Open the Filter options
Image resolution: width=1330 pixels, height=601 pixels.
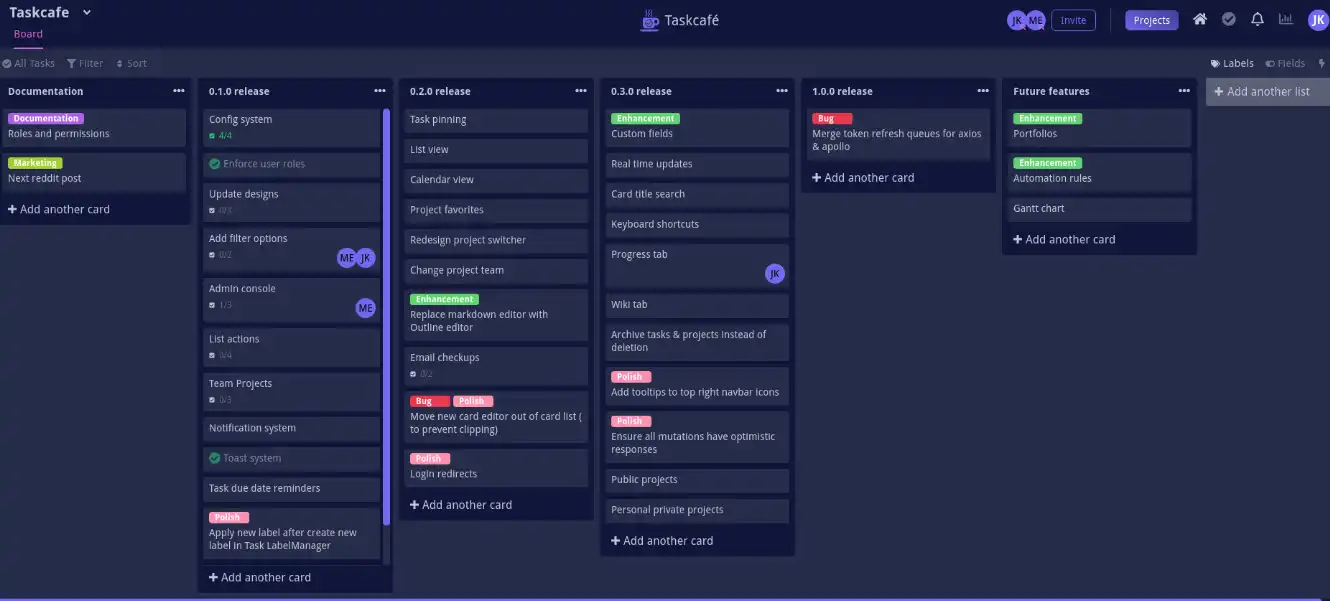85,63
